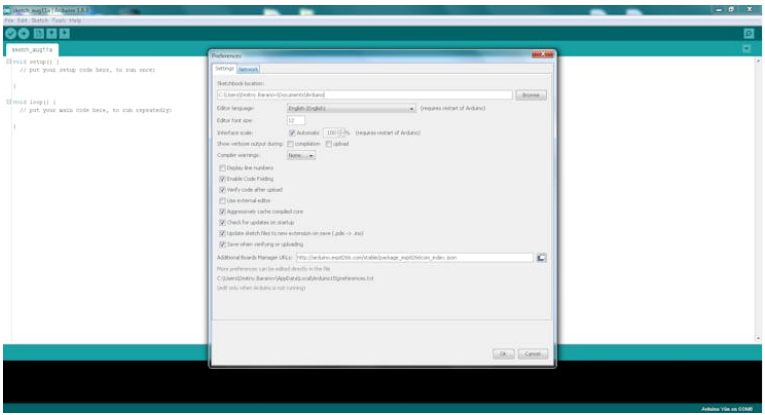The width and height of the screenshot is (765, 415).
Task: Uncheck Enable Code Folding option
Action: pyautogui.click(x=222, y=179)
